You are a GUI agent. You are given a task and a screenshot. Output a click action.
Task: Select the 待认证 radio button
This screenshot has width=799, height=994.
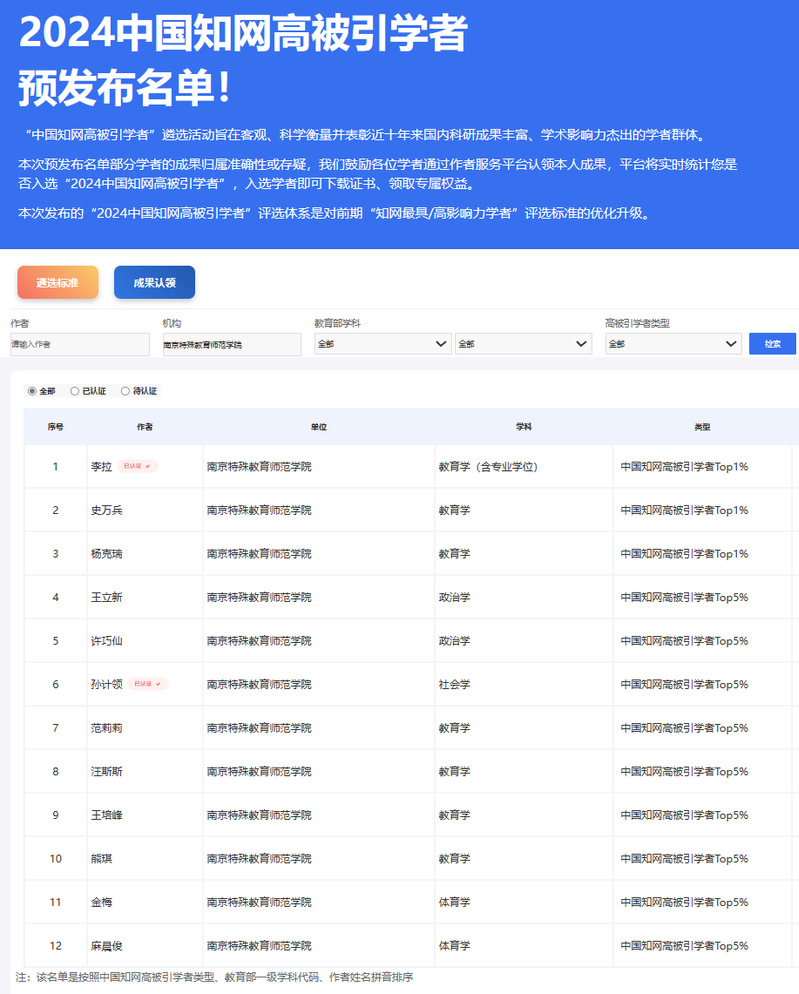click(x=125, y=391)
